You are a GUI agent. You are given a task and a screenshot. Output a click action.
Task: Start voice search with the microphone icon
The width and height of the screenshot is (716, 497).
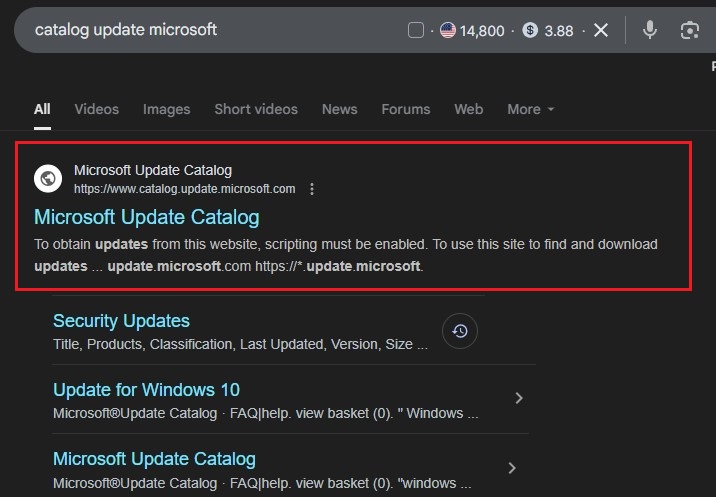(x=650, y=30)
